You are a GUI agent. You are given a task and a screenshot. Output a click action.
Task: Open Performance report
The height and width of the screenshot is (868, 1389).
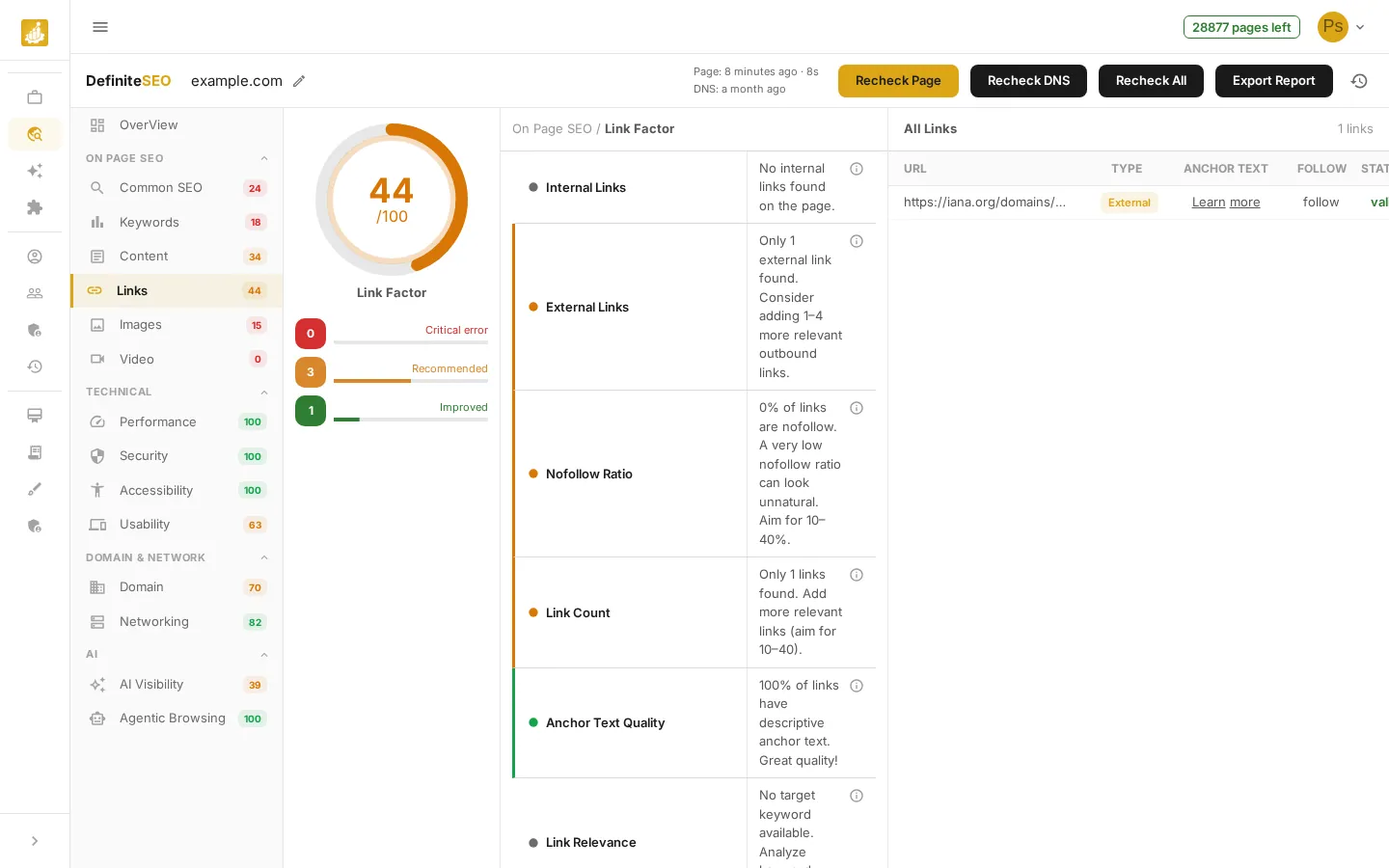point(177,422)
